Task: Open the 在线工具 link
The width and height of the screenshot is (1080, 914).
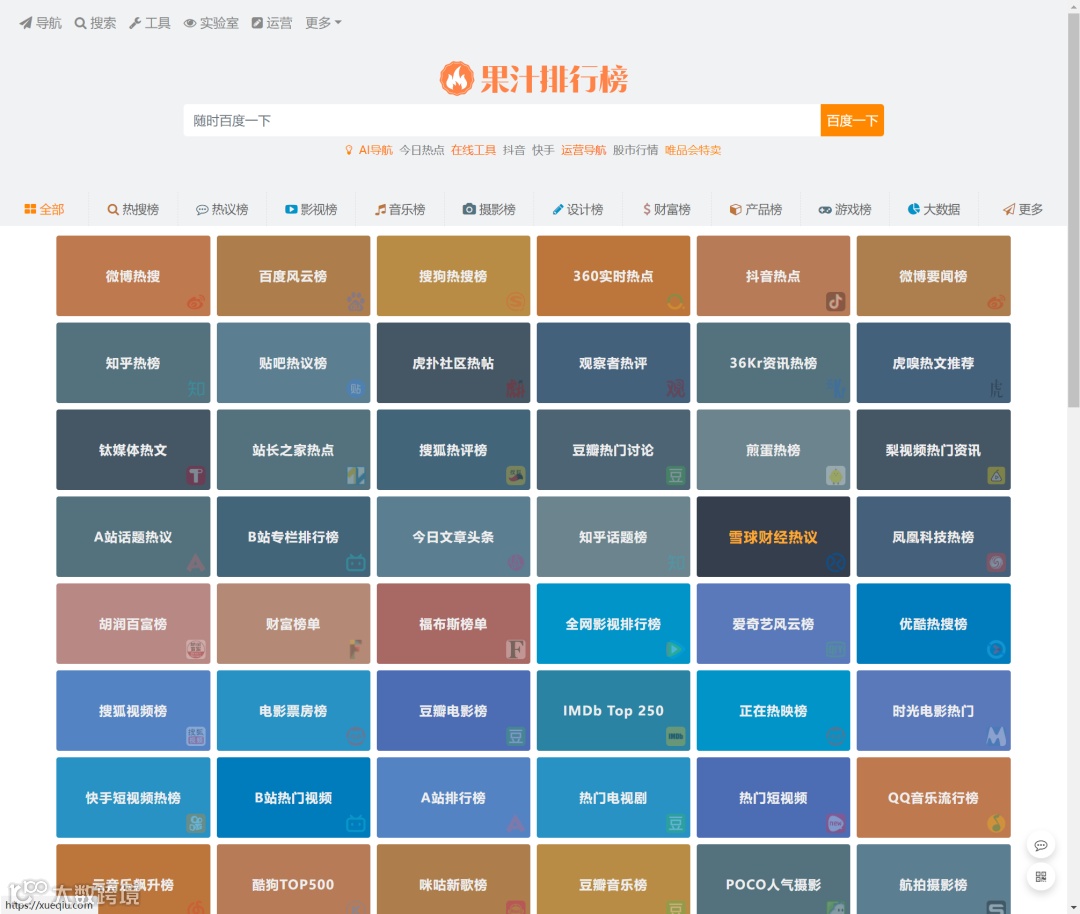Action: click(x=474, y=150)
